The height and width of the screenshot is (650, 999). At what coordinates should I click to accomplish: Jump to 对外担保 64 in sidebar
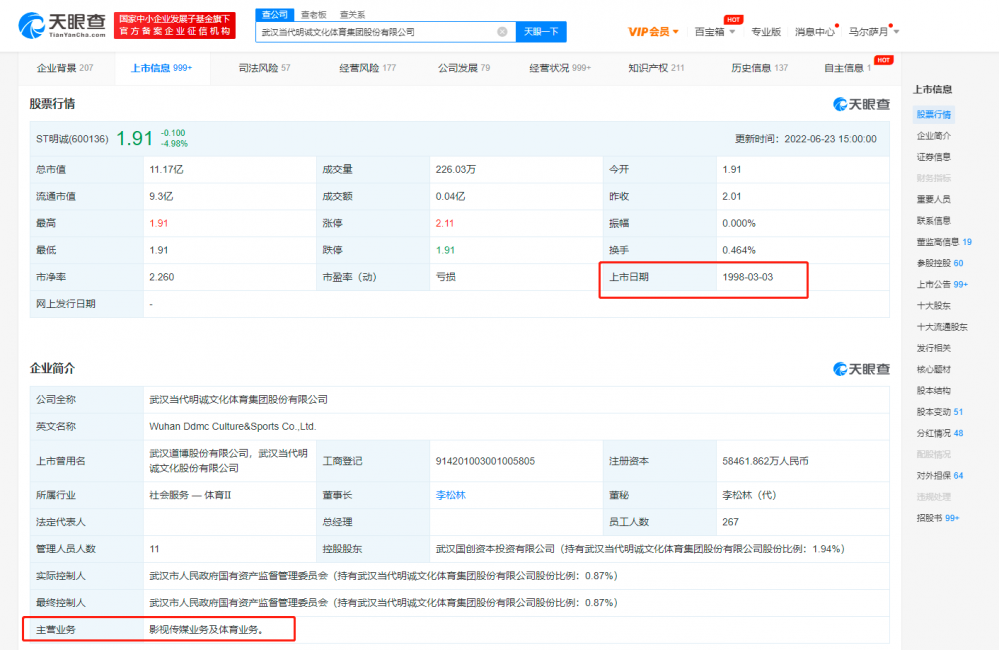(x=940, y=475)
